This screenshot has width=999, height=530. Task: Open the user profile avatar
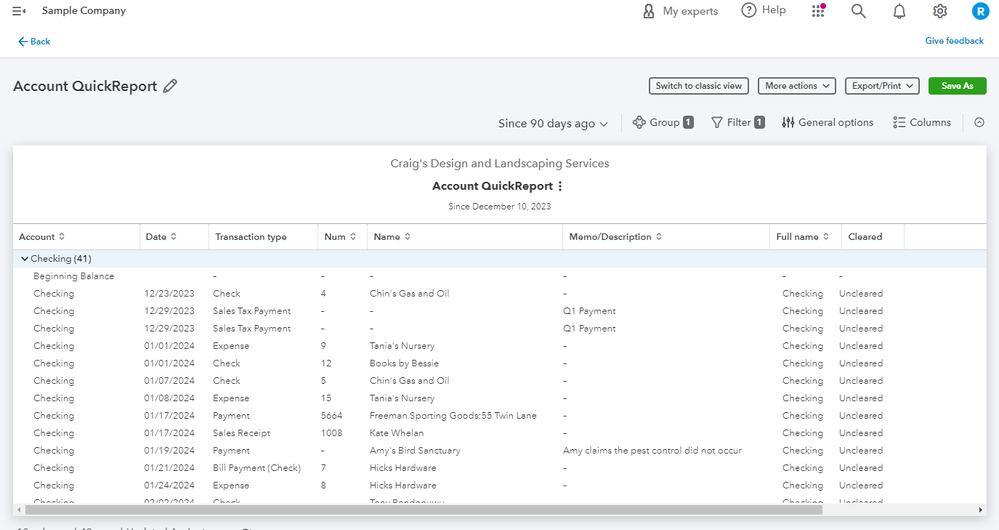980,11
